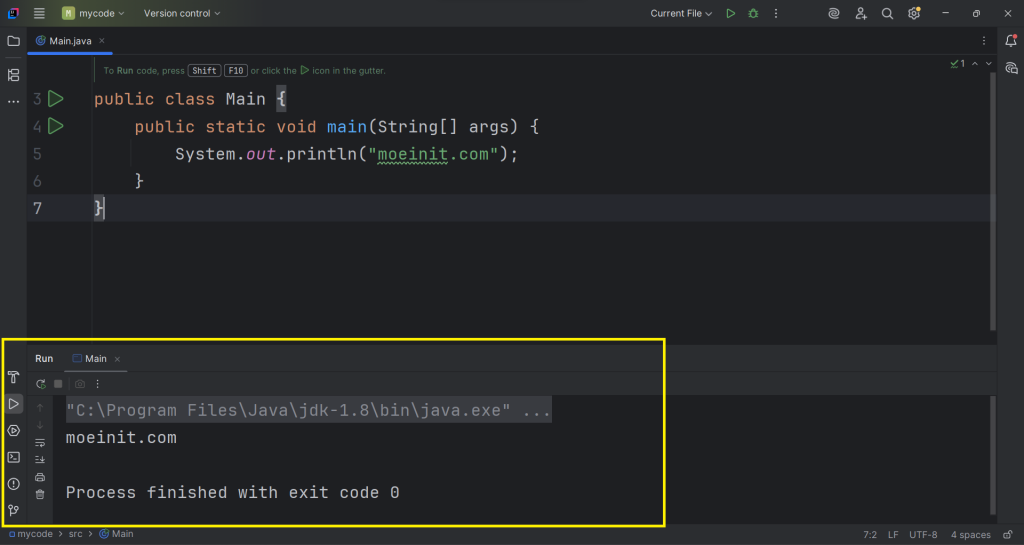Screen dimensions: 1024x545
Task: Click the stop process square button
Action: point(58,384)
